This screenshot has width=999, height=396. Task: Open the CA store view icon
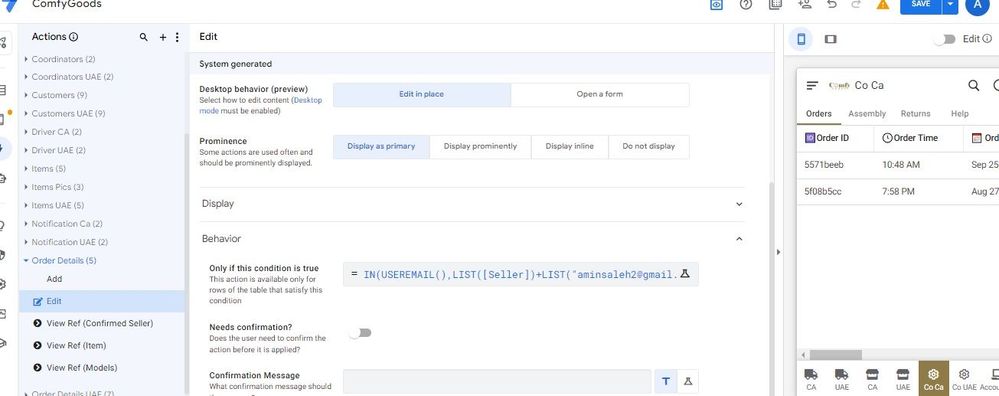[872, 379]
